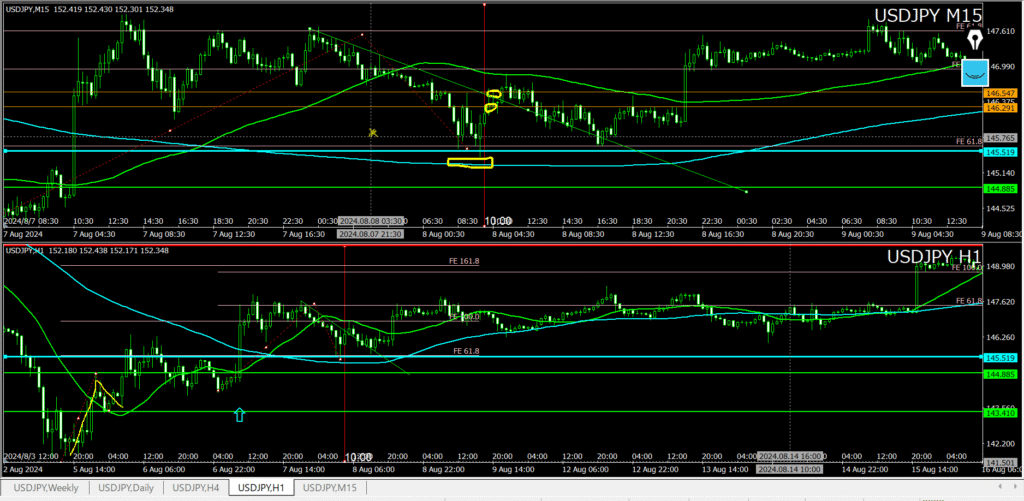The image size is (1024, 501).
Task: Click the FE 161.8 Fibonacci label
Action: [x=463, y=260]
